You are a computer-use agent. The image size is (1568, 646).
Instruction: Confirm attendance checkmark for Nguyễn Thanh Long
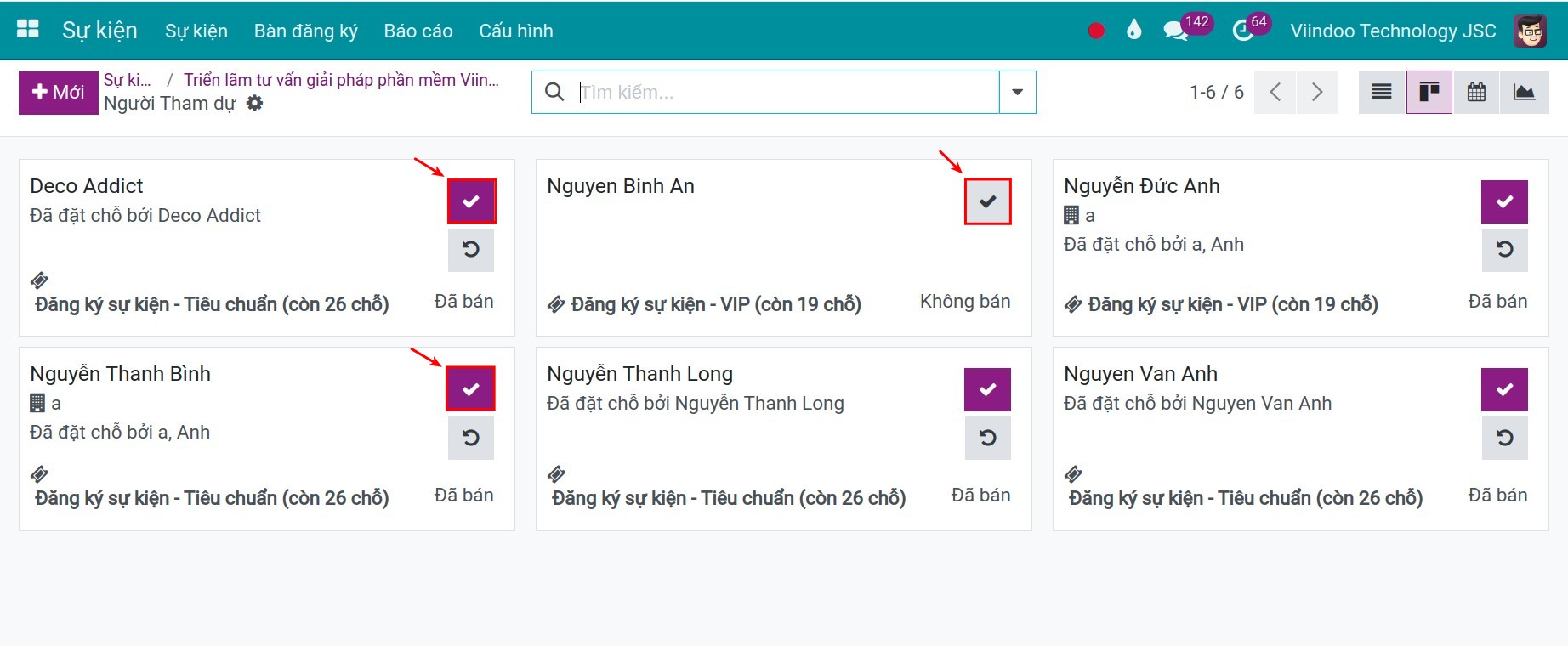point(987,389)
